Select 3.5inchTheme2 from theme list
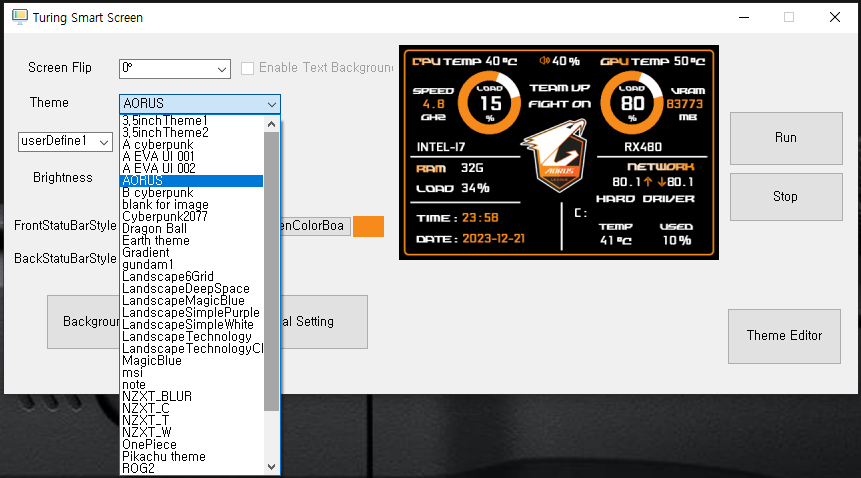Viewport: 861px width, 478px height. (x=191, y=132)
